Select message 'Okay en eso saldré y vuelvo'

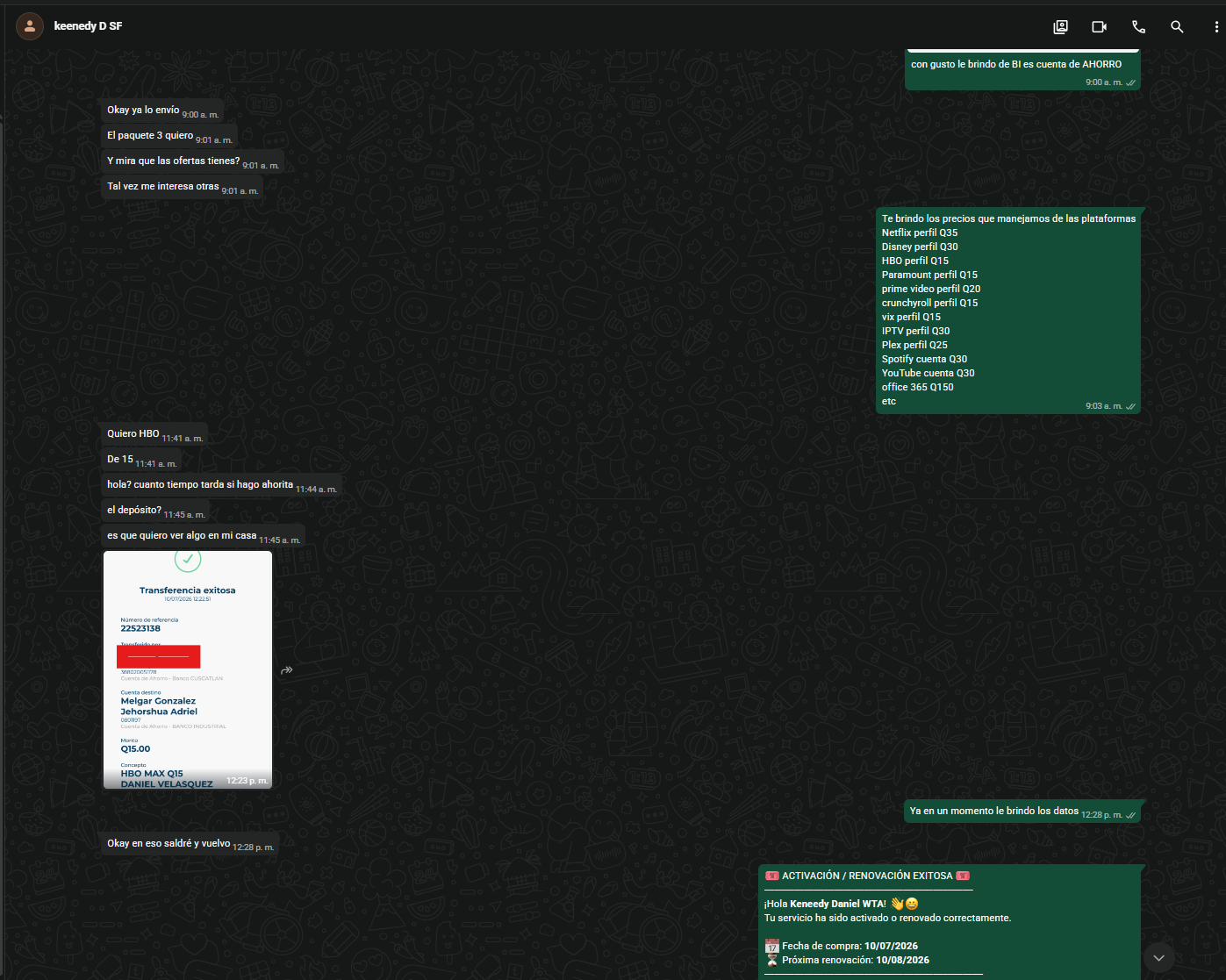point(190,844)
